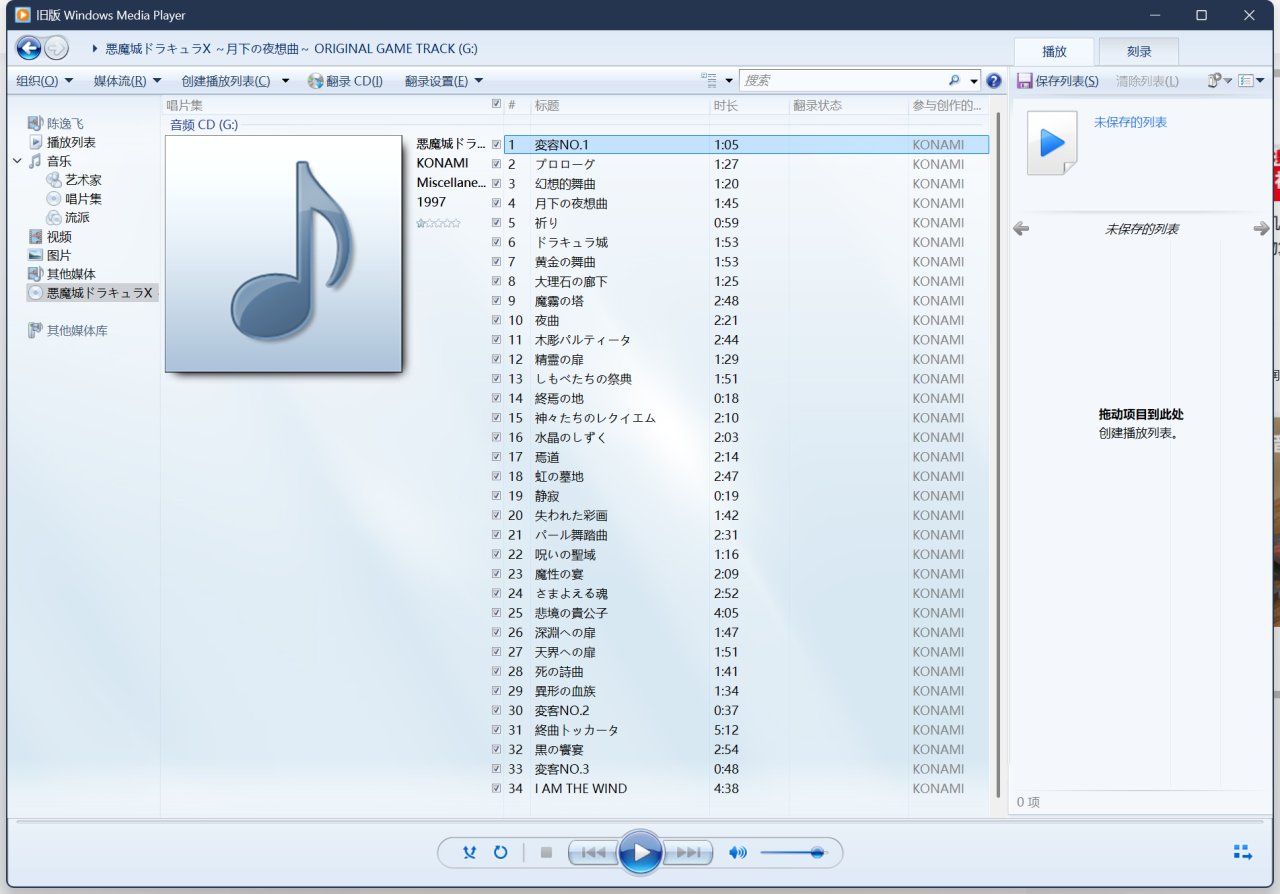Collapse the 音乐 tree node
The height and width of the screenshot is (894, 1280).
pos(17,161)
